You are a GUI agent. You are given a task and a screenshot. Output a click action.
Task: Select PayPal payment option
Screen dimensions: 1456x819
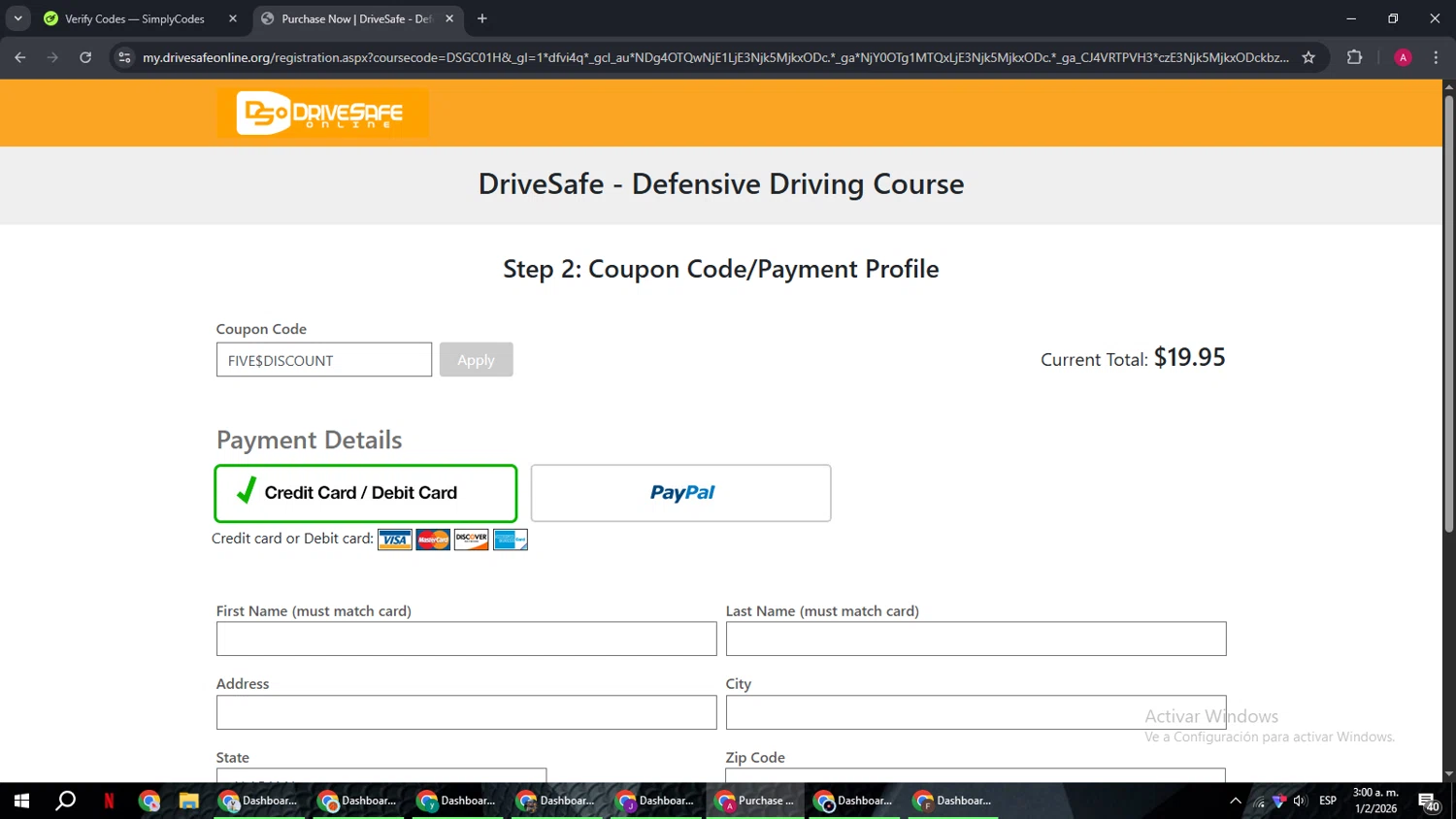pos(681,493)
